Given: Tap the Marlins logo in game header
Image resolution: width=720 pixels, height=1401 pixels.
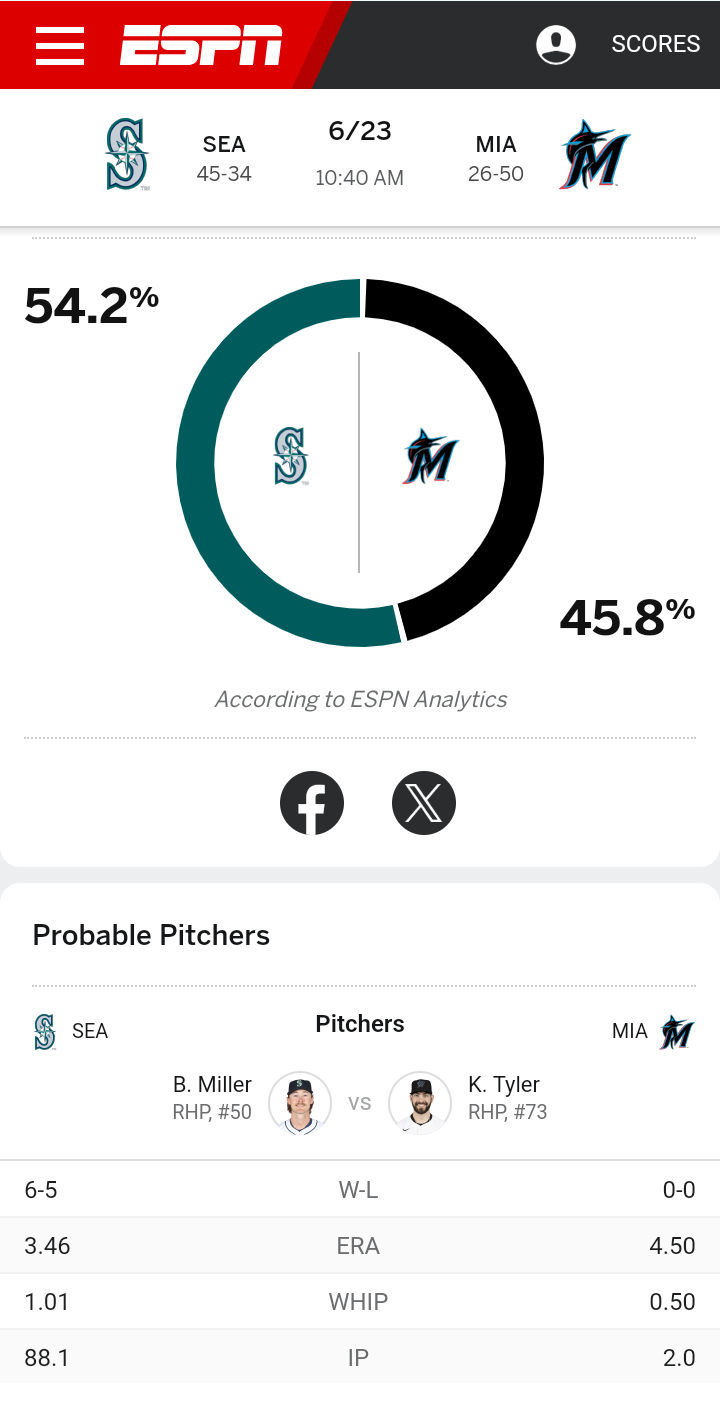Looking at the screenshot, I should pos(594,155).
